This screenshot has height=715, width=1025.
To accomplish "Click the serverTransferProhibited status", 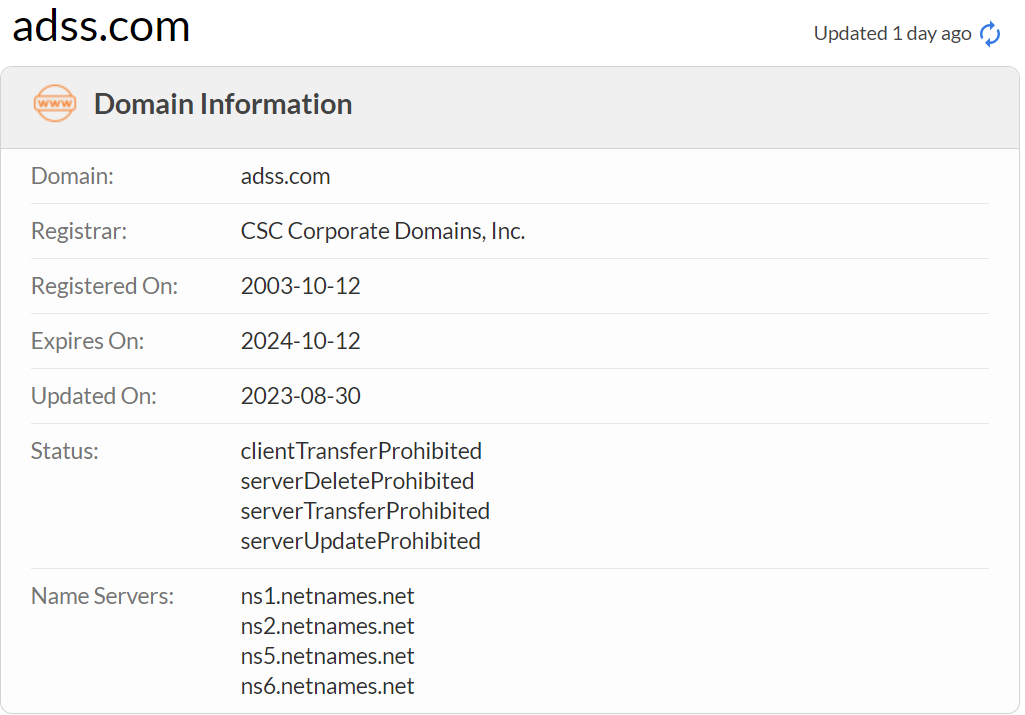I will [365, 511].
